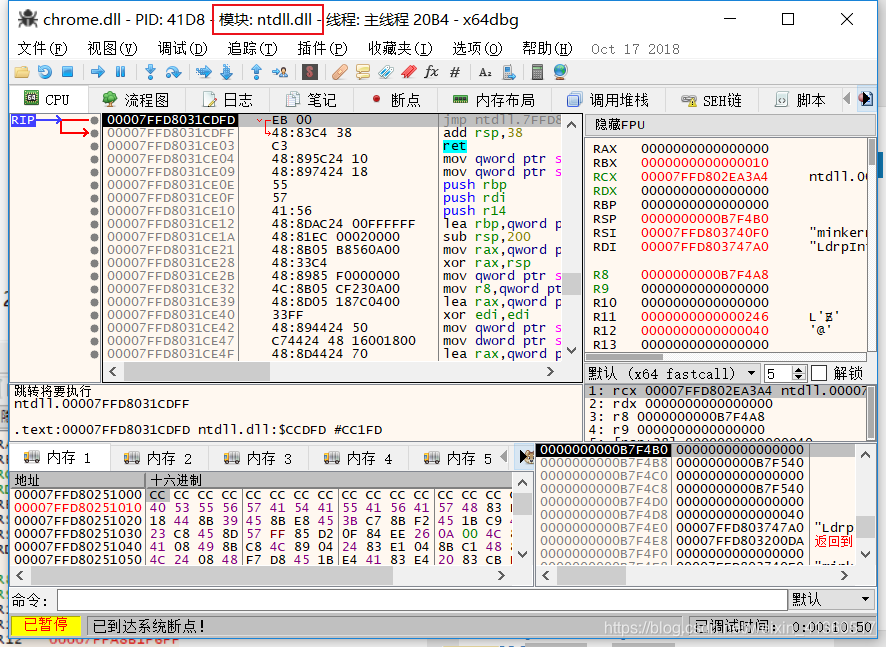Image resolution: width=886 pixels, height=647 pixels.
Task: Open the 调试(D) menu
Action: (x=182, y=49)
